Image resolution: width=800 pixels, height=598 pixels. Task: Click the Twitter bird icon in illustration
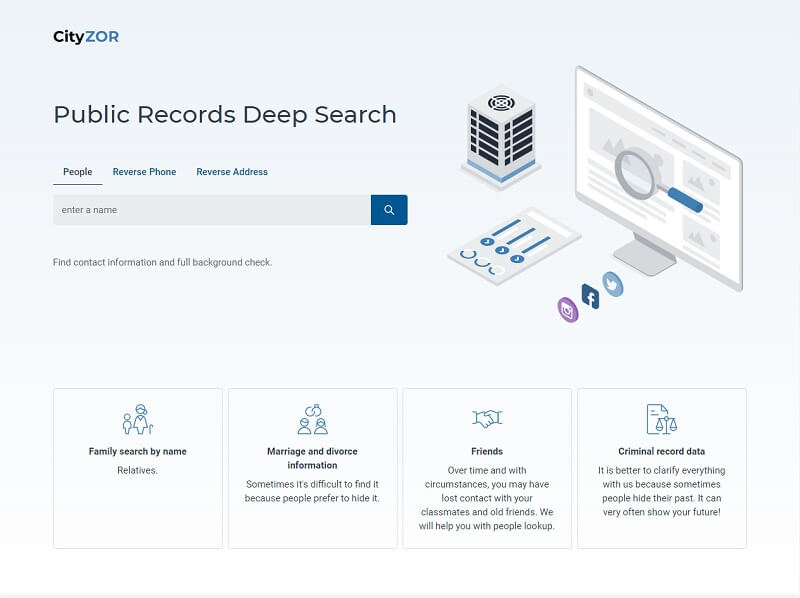(x=613, y=284)
